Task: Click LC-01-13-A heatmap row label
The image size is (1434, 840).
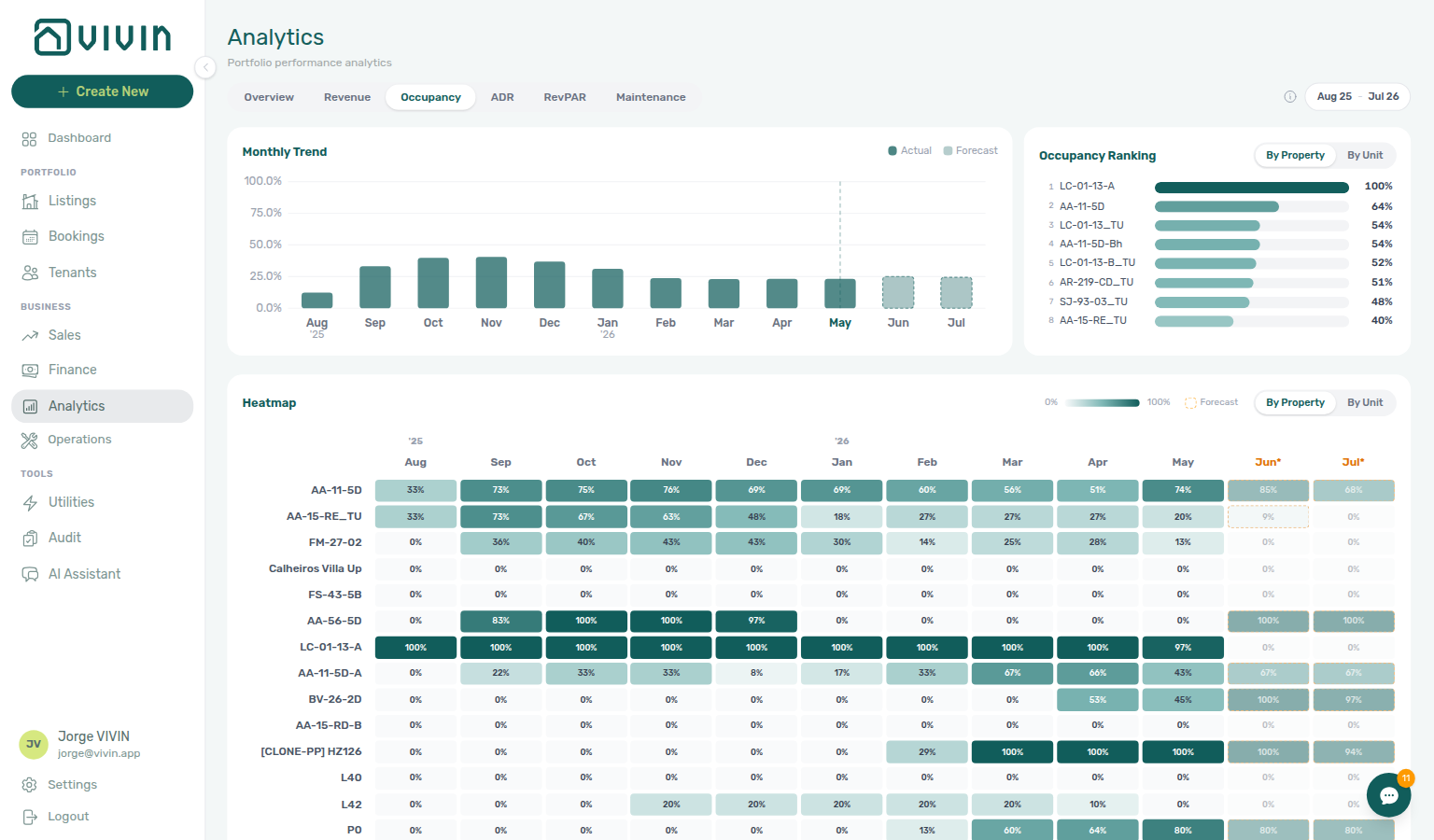Action: [x=330, y=647]
